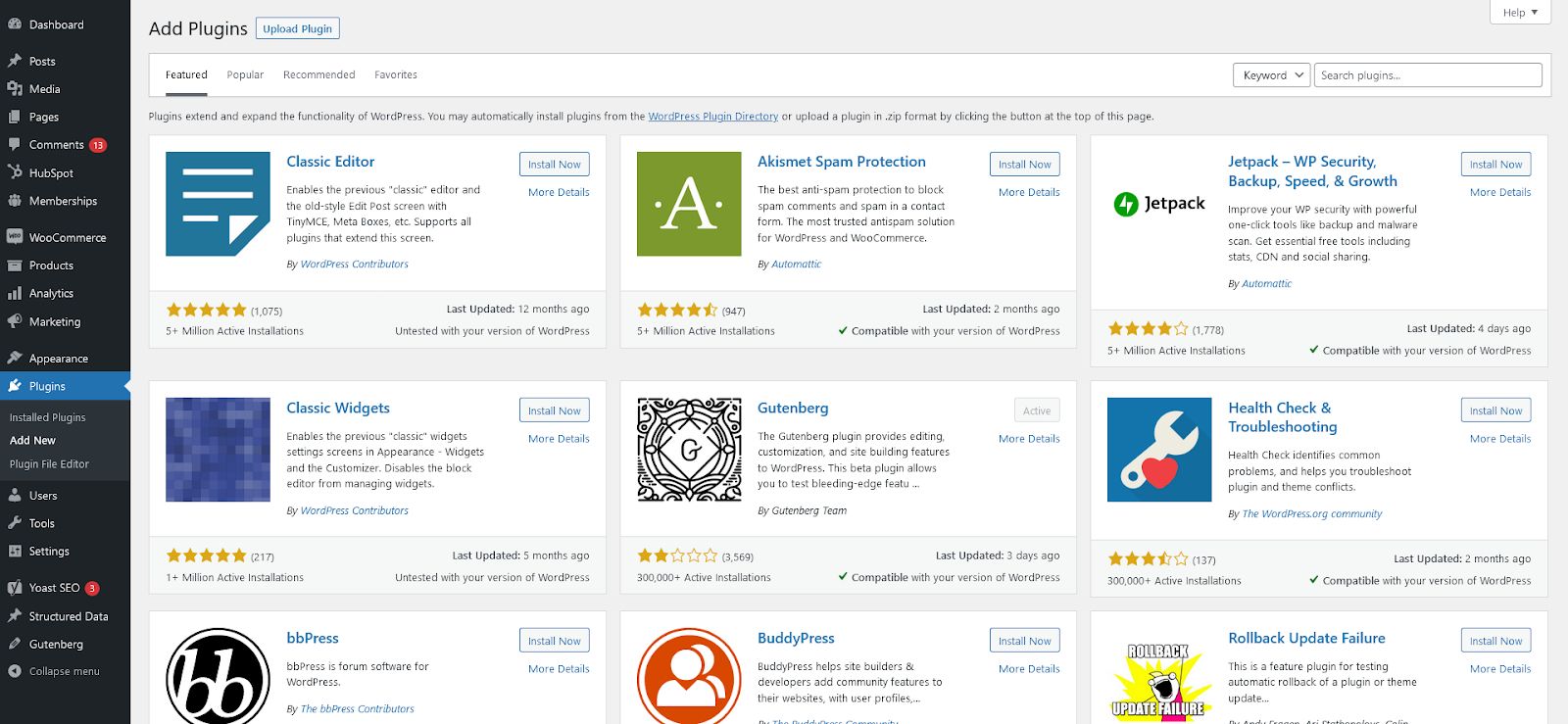Click the Settings sidebar icon
The width and height of the screenshot is (1568, 724).
(15, 551)
